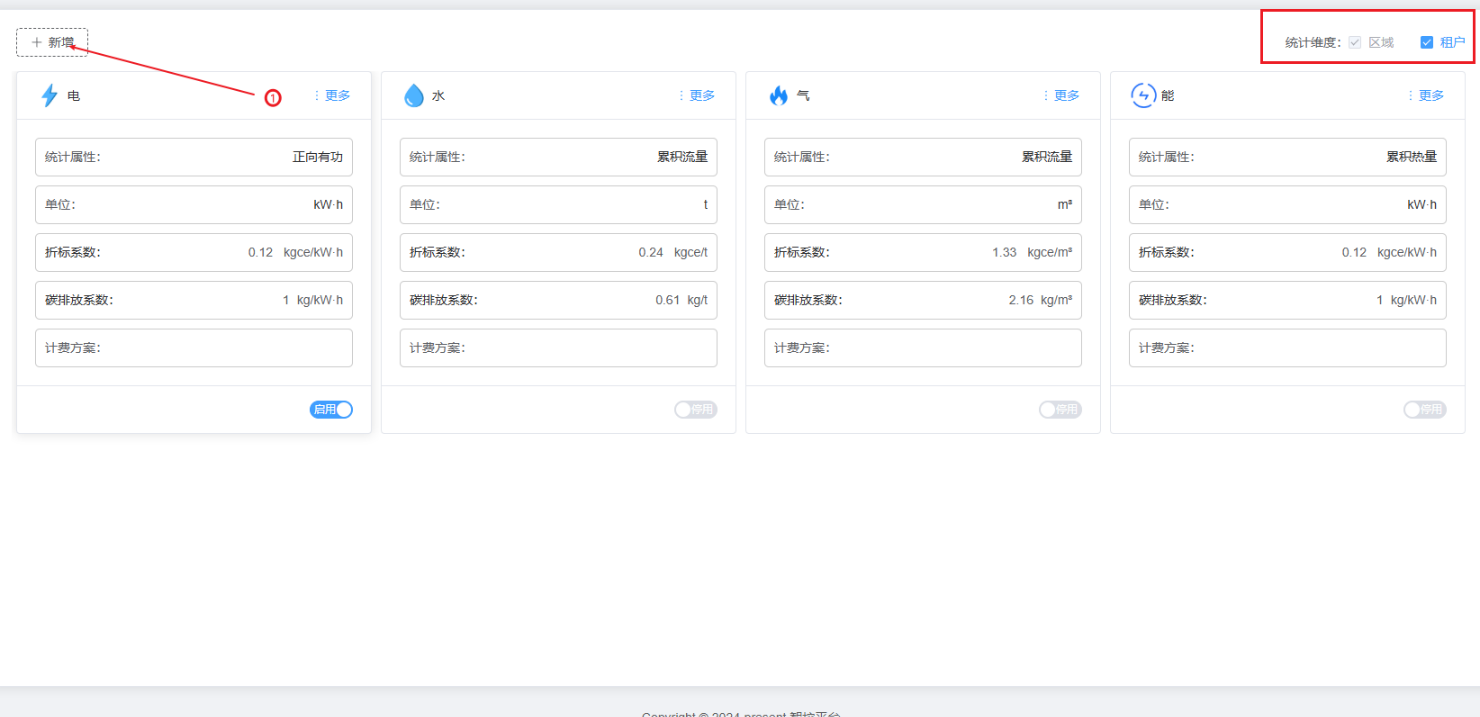This screenshot has height=717, width=1480.
Task: Click 统计属性 field of the 电 card
Action: [194, 157]
